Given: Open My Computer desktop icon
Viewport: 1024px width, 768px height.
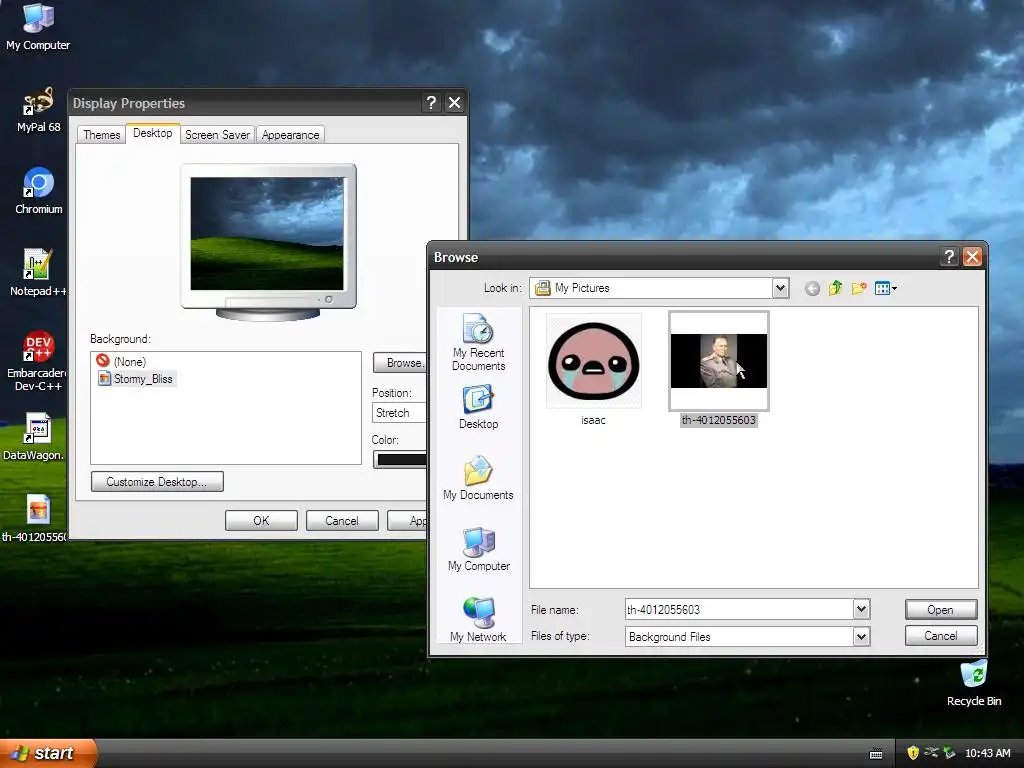Looking at the screenshot, I should [38, 27].
